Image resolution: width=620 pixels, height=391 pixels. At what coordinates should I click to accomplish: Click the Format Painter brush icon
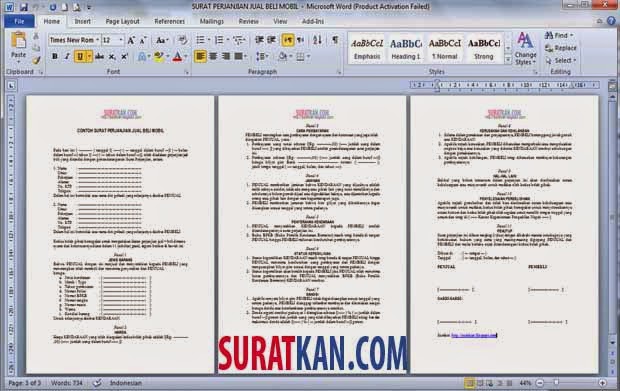tap(36, 60)
